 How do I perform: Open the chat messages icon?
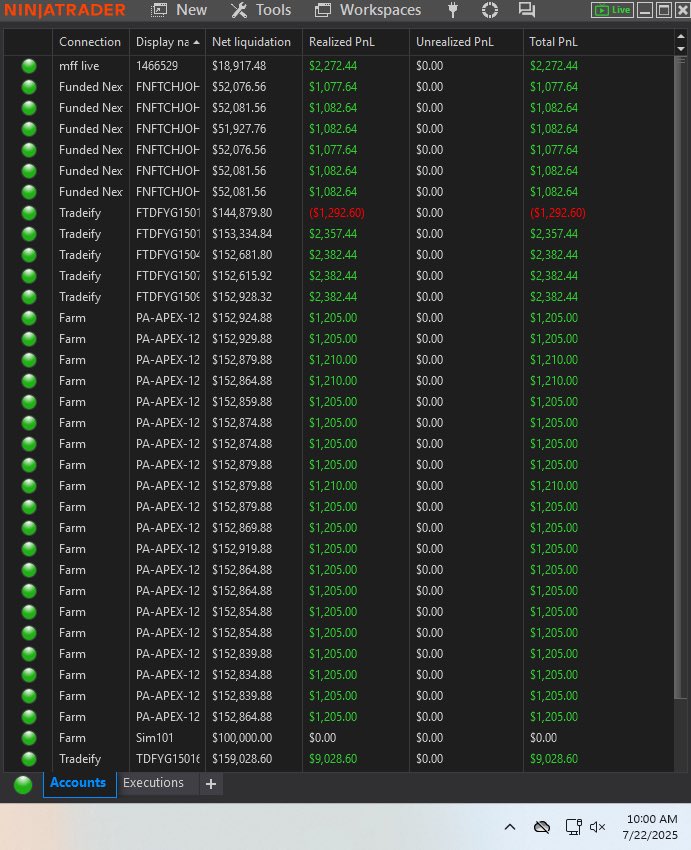pyautogui.click(x=526, y=10)
